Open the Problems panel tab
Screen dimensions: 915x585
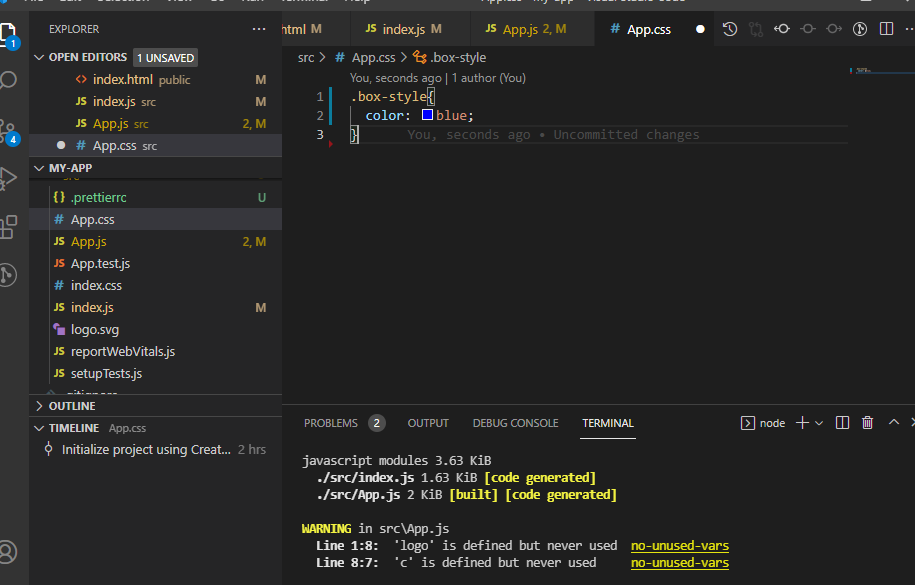331,423
